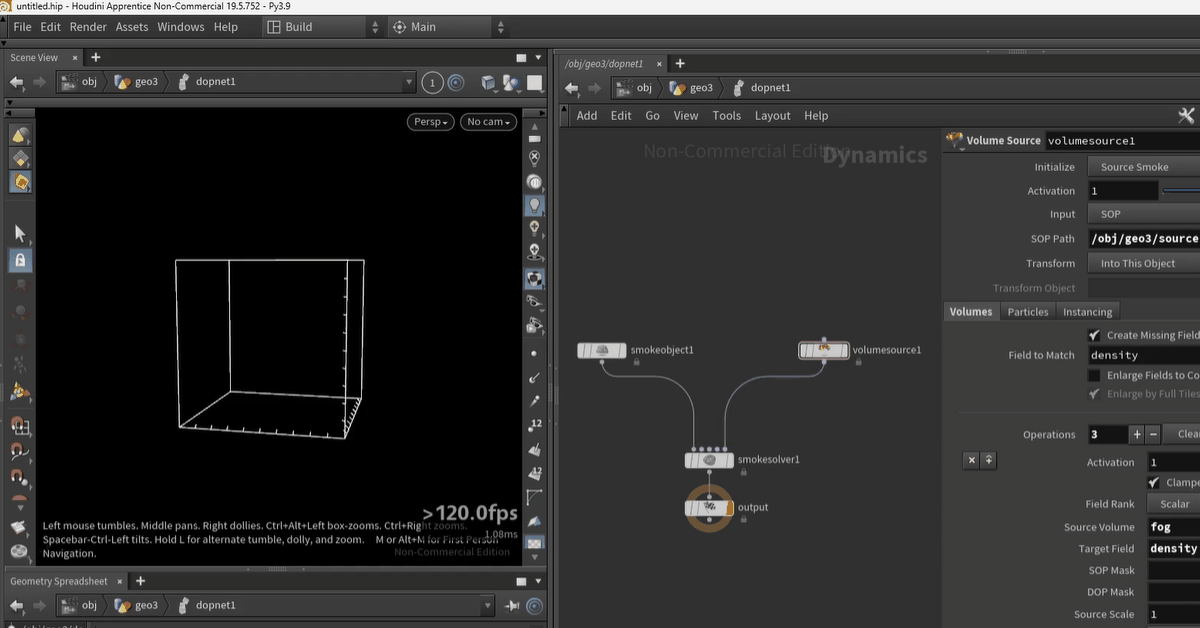Screen dimensions: 1200x628
Task: Enable the Enlarge Fields to Contain checkbox
Action: tap(1094, 376)
